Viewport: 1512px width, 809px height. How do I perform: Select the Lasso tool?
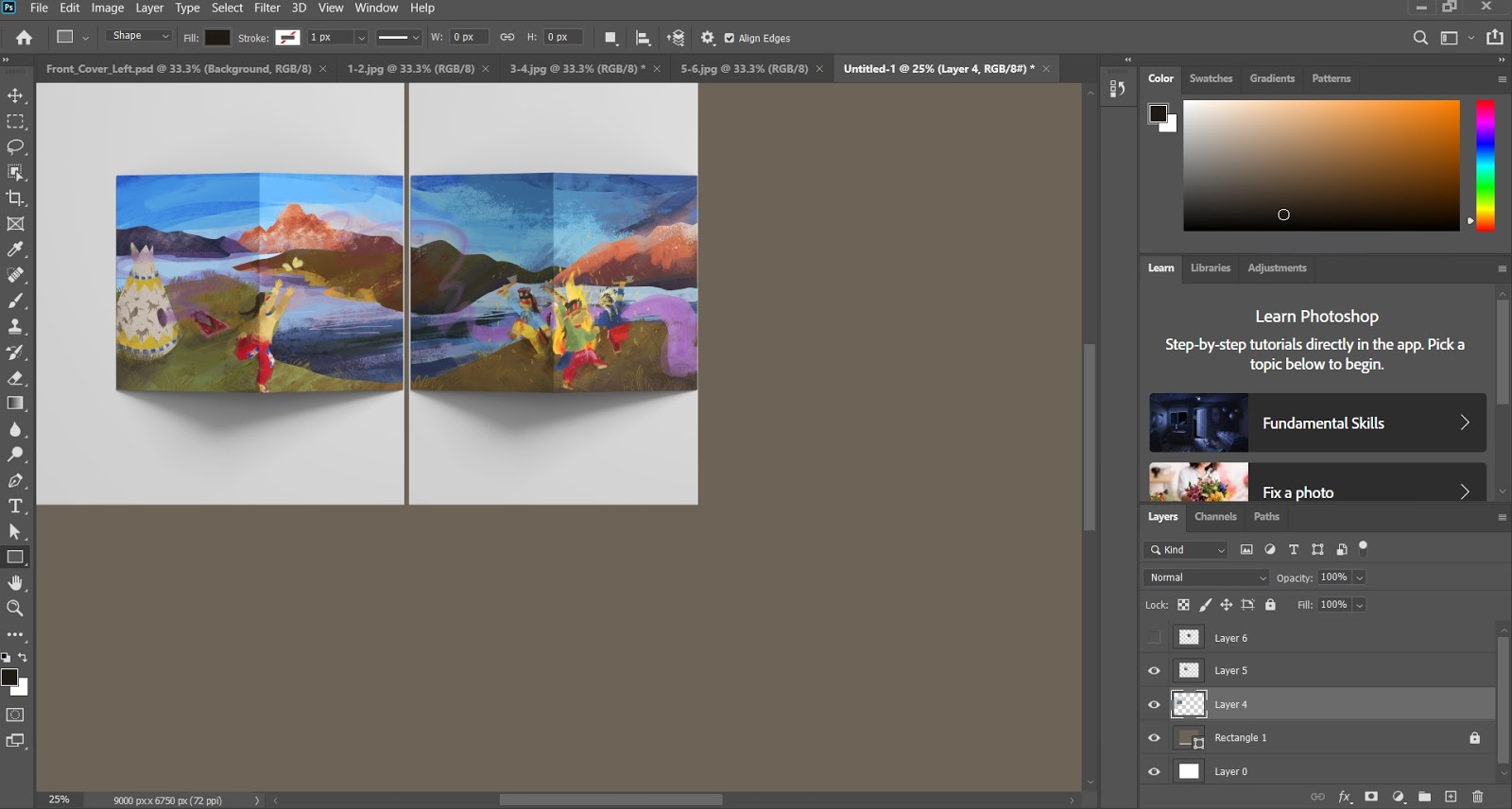coord(15,146)
